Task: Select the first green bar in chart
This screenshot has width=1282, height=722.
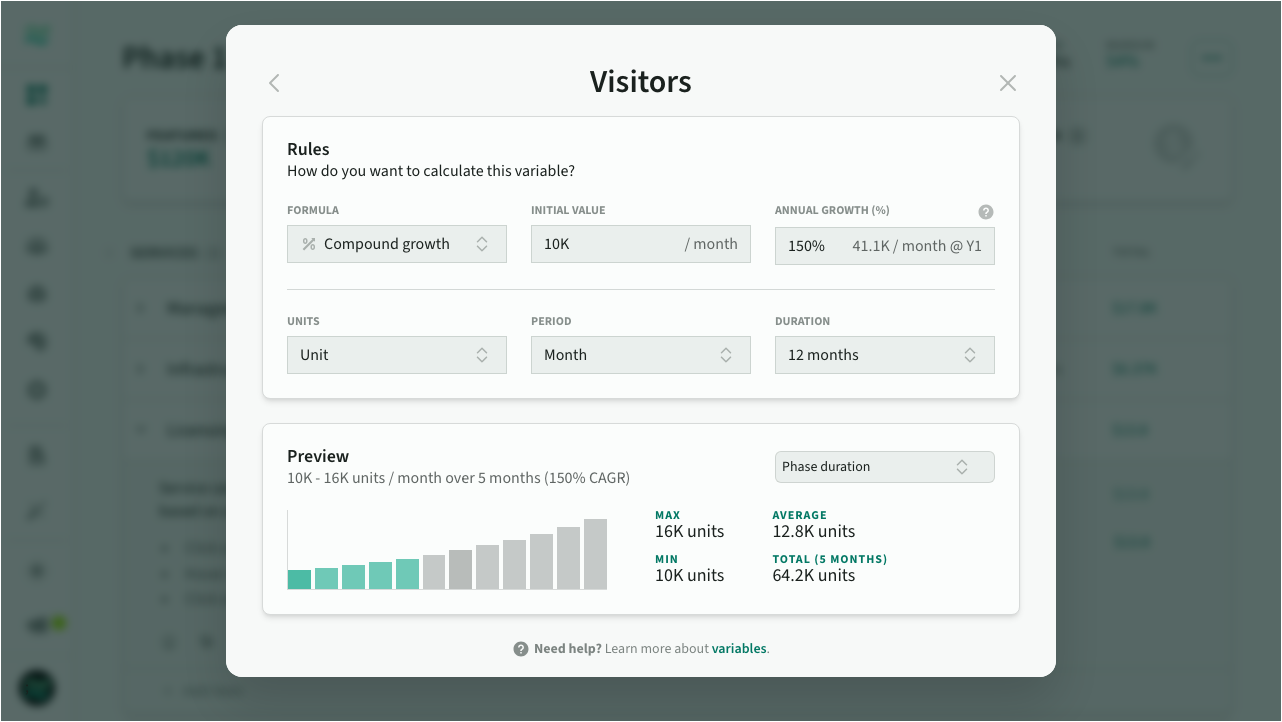Action: click(299, 579)
